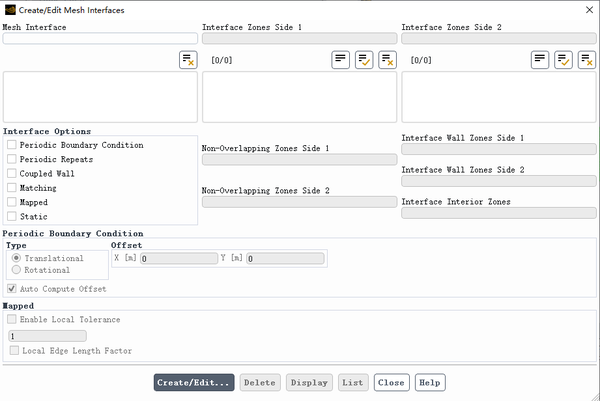Tick the Matching interface option

pos(12,188)
